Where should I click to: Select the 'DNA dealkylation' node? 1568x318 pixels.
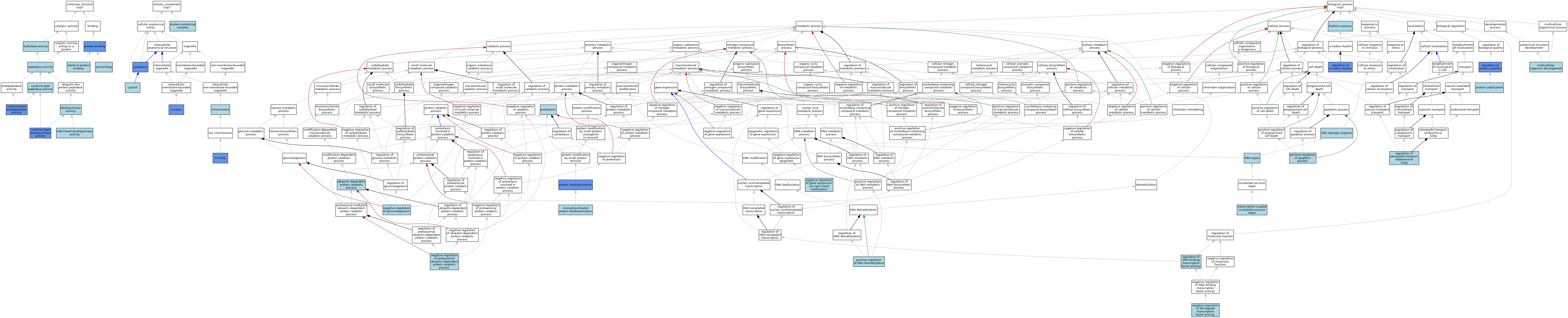(x=787, y=184)
